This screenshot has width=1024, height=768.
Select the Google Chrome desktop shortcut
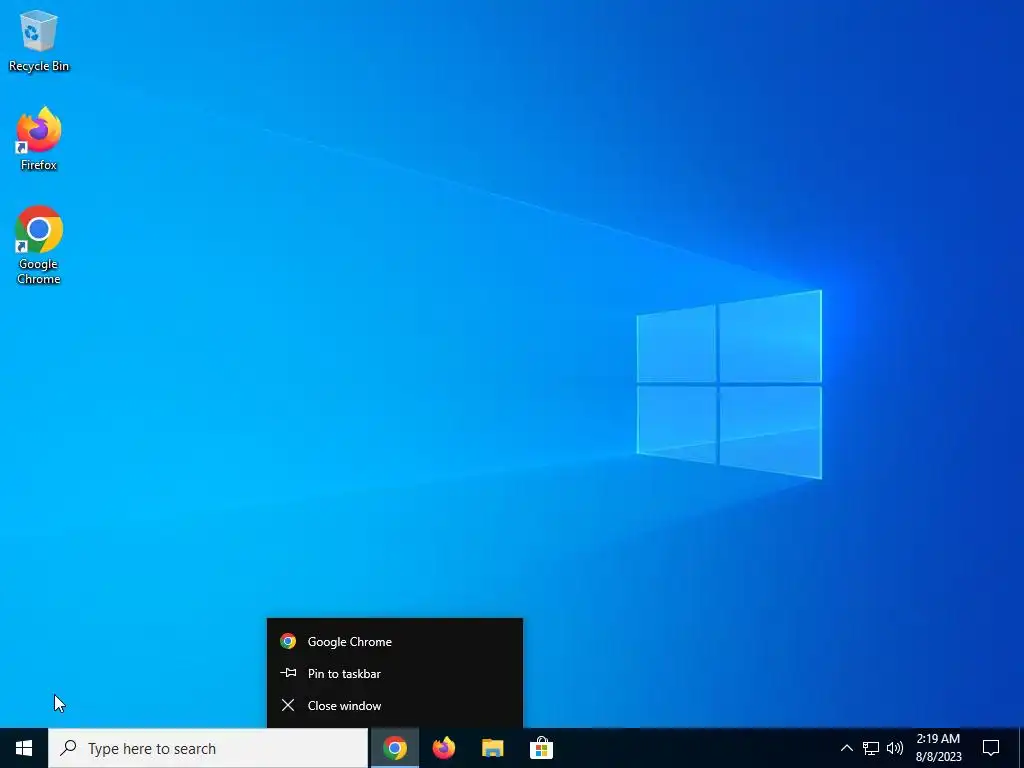[x=39, y=246]
